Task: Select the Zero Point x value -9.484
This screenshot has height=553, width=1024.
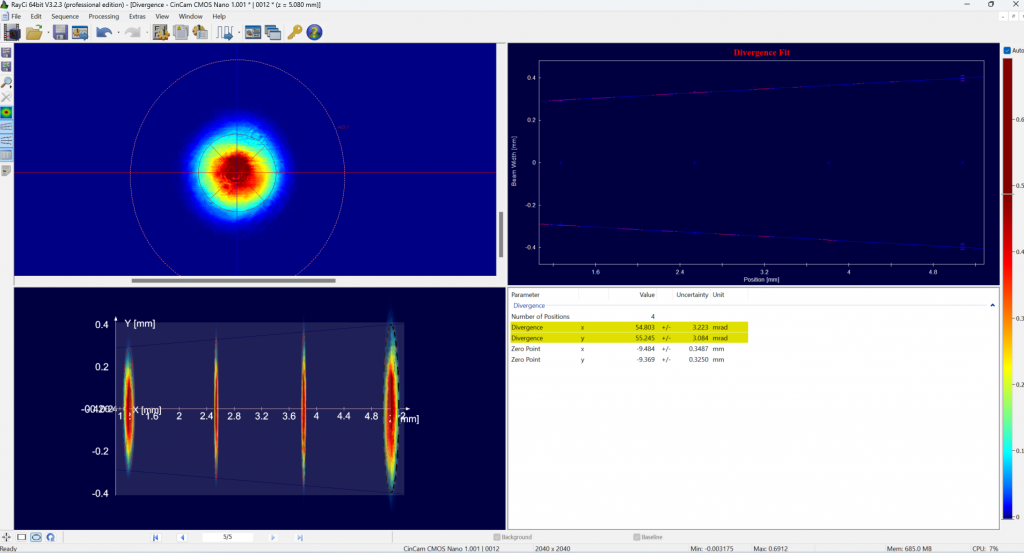Action: click(645, 349)
